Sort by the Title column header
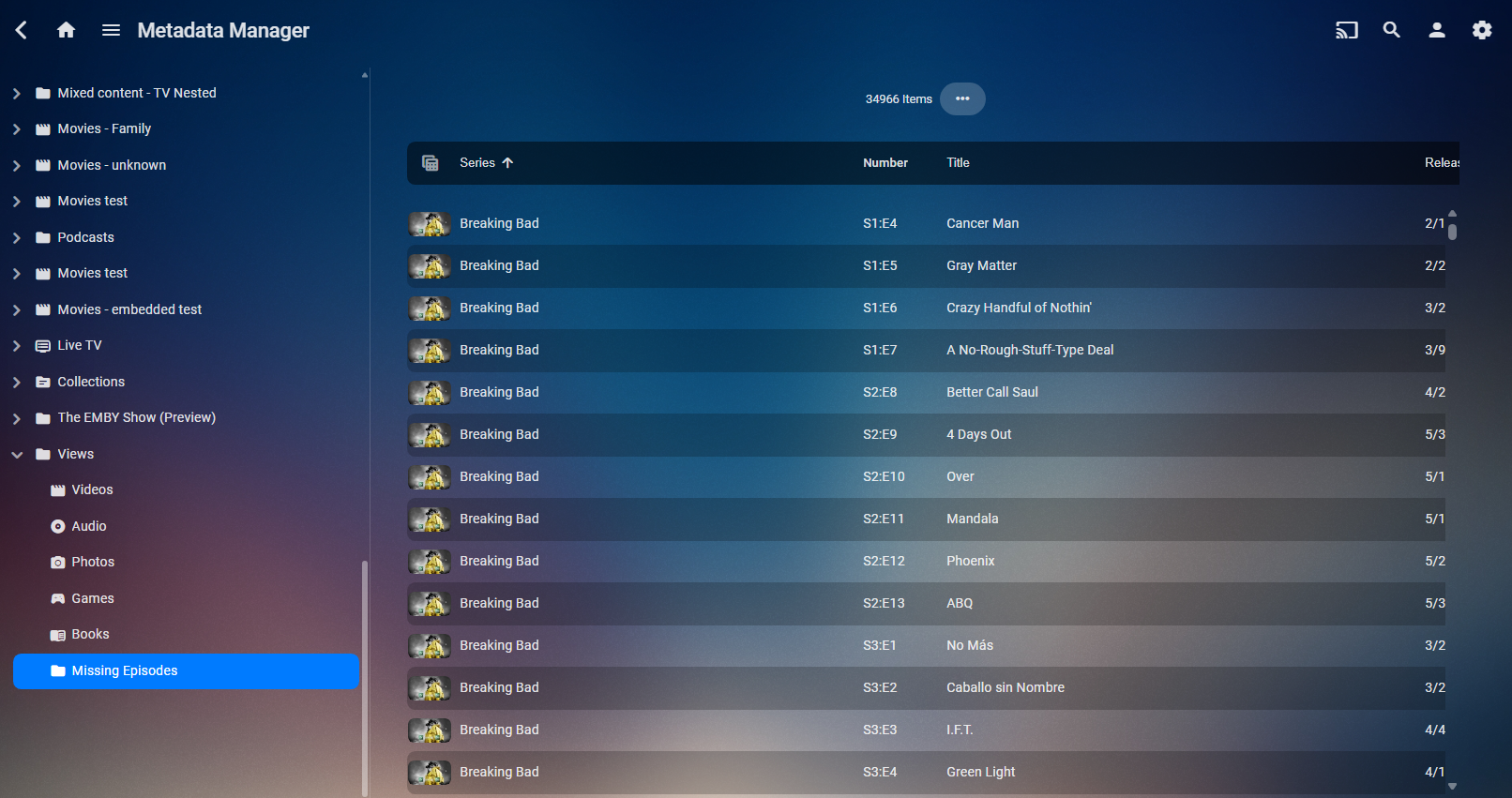This screenshot has height=798, width=1512. pos(958,163)
